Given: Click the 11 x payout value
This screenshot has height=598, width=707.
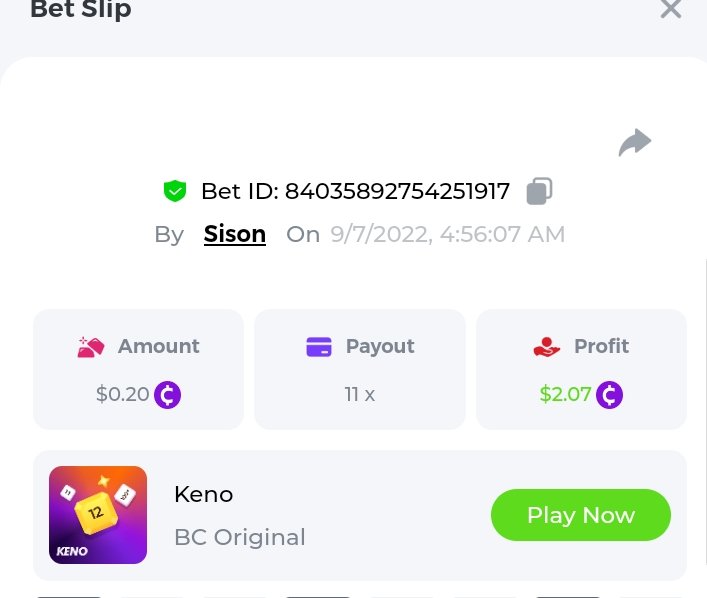Looking at the screenshot, I should [x=360, y=394].
